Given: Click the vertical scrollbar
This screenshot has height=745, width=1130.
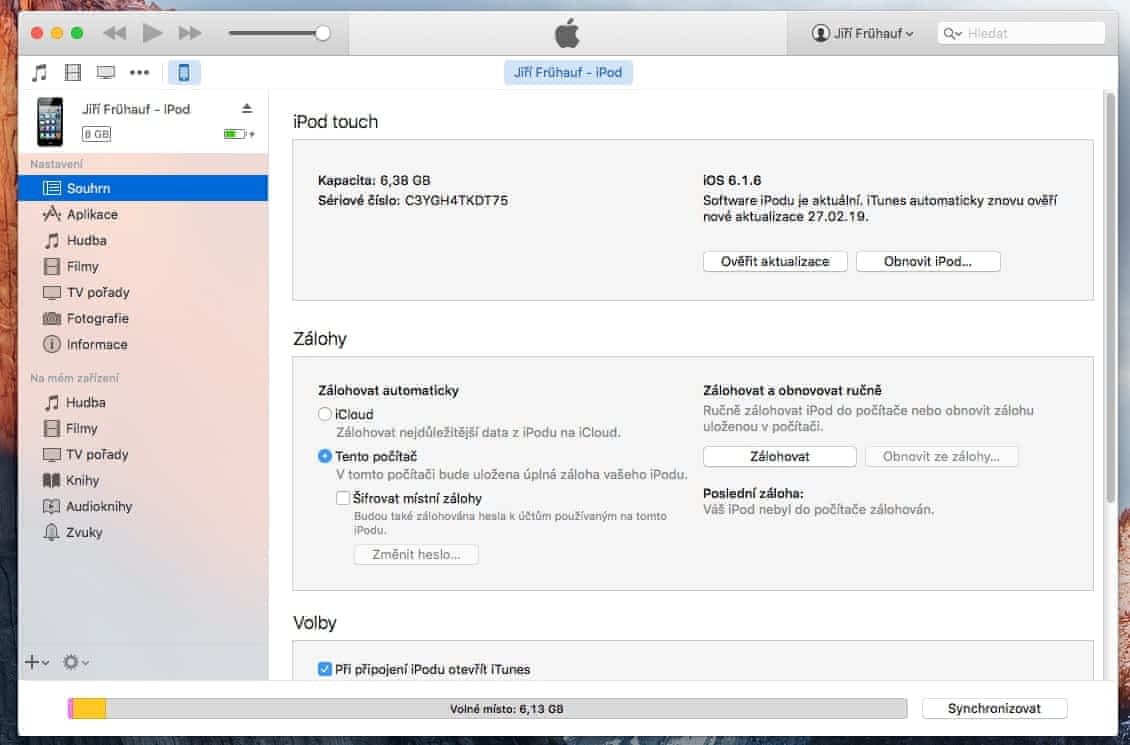Looking at the screenshot, I should point(1111,298).
